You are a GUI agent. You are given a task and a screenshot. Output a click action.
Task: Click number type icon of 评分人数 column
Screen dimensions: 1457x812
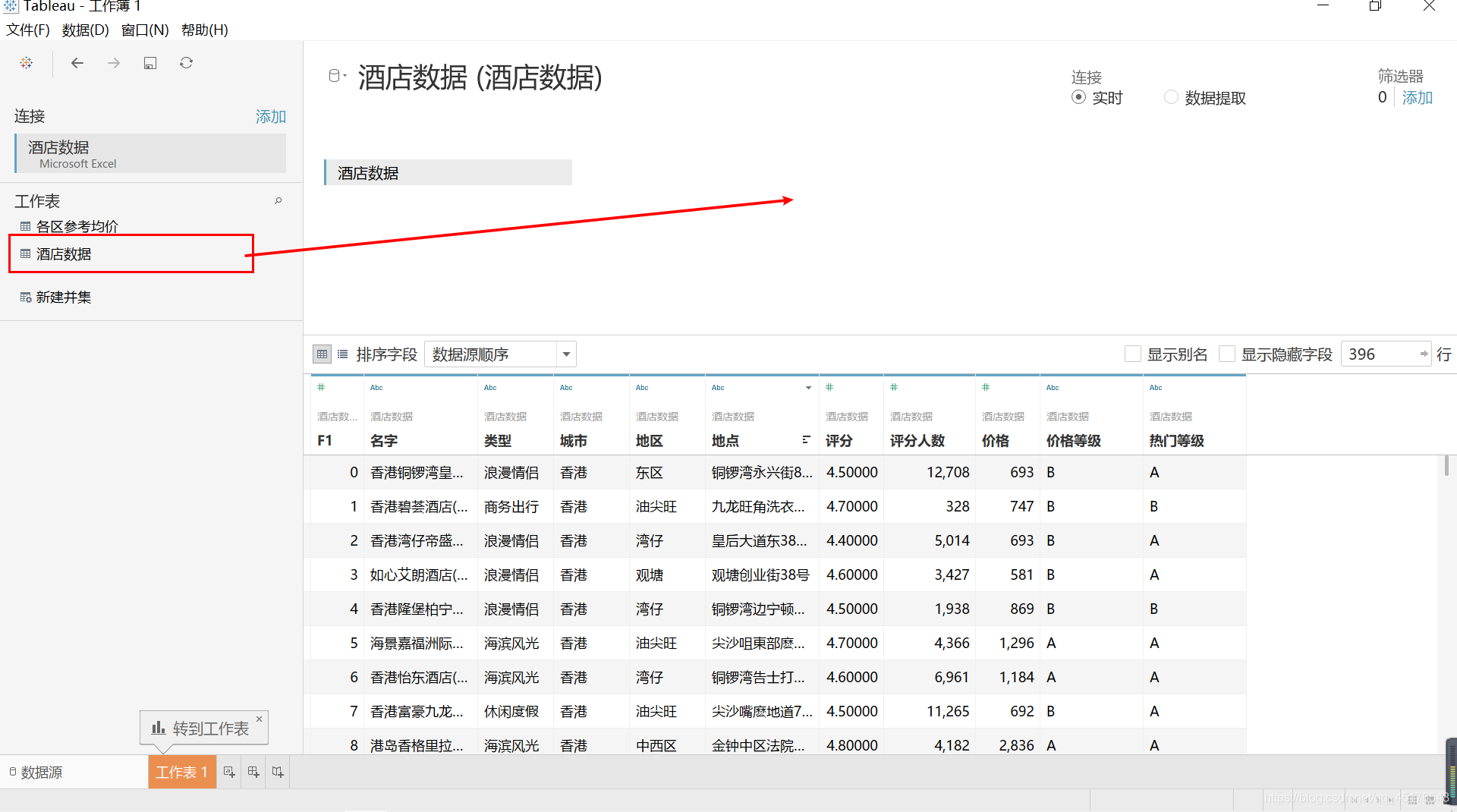(894, 387)
